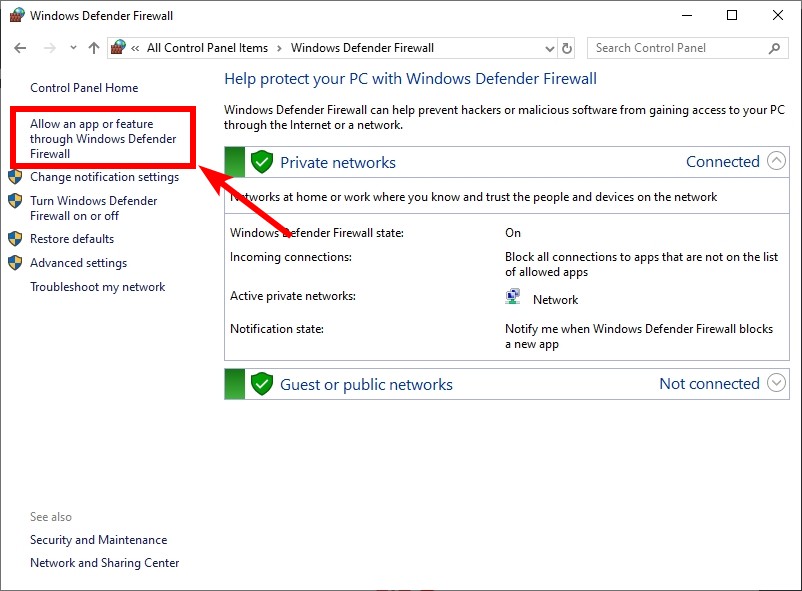
Task: Open Security and Maintenance
Action: pyautogui.click(x=99, y=540)
